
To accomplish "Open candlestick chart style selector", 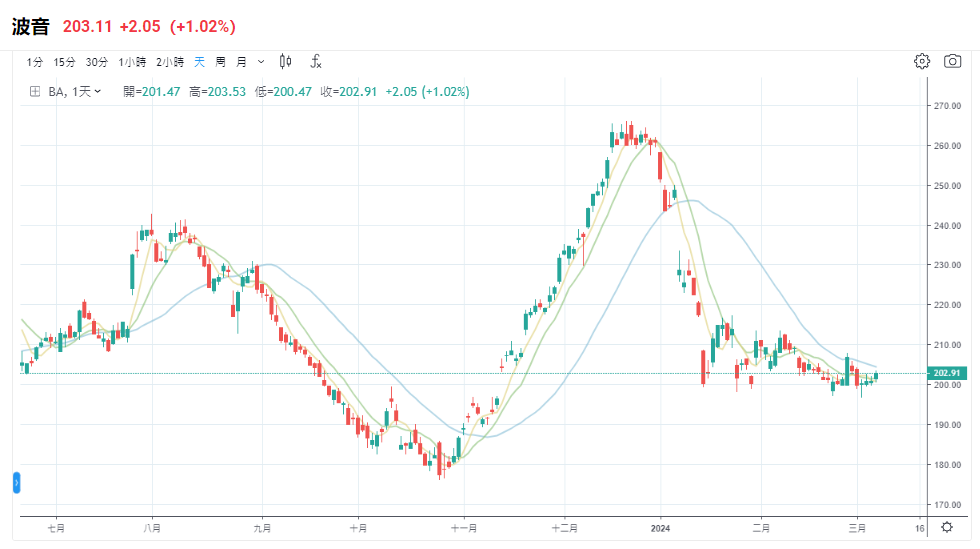I will pyautogui.click(x=285, y=61).
